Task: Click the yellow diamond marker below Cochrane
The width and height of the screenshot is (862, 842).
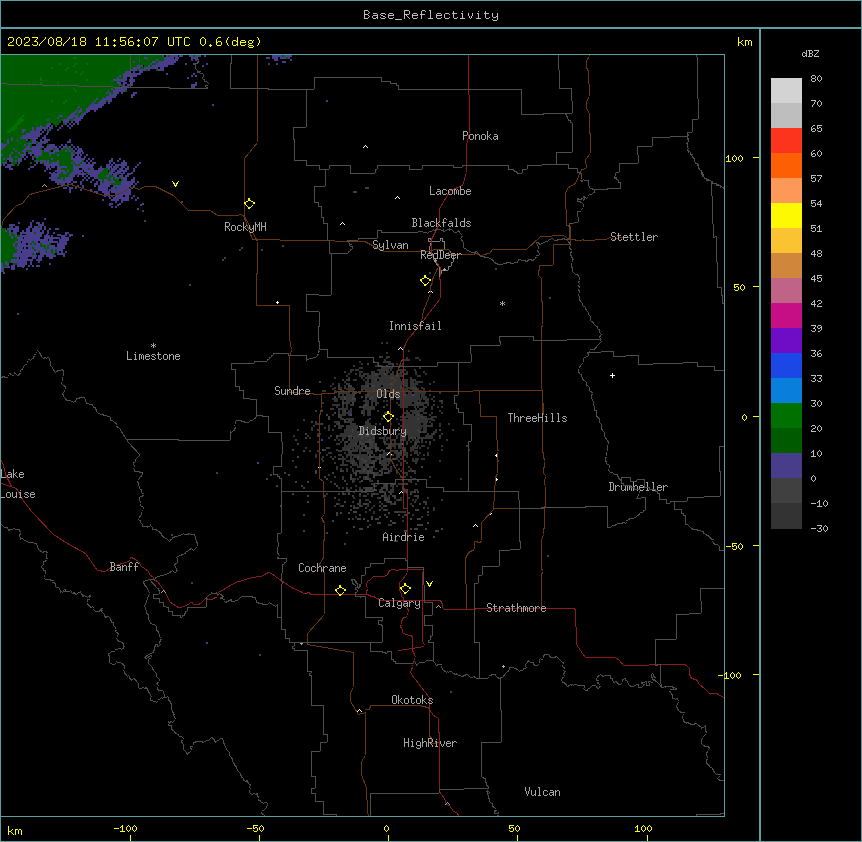Action: (x=340, y=590)
